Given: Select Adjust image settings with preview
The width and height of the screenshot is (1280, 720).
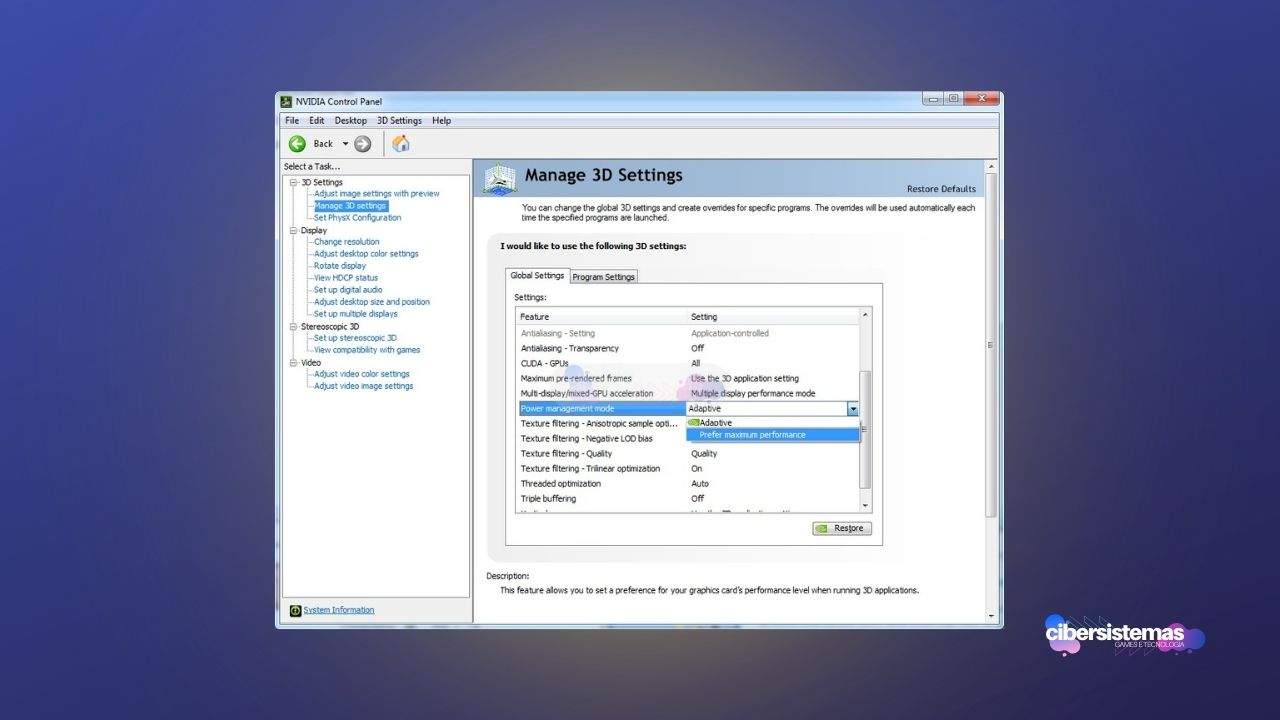Looking at the screenshot, I should point(377,194).
